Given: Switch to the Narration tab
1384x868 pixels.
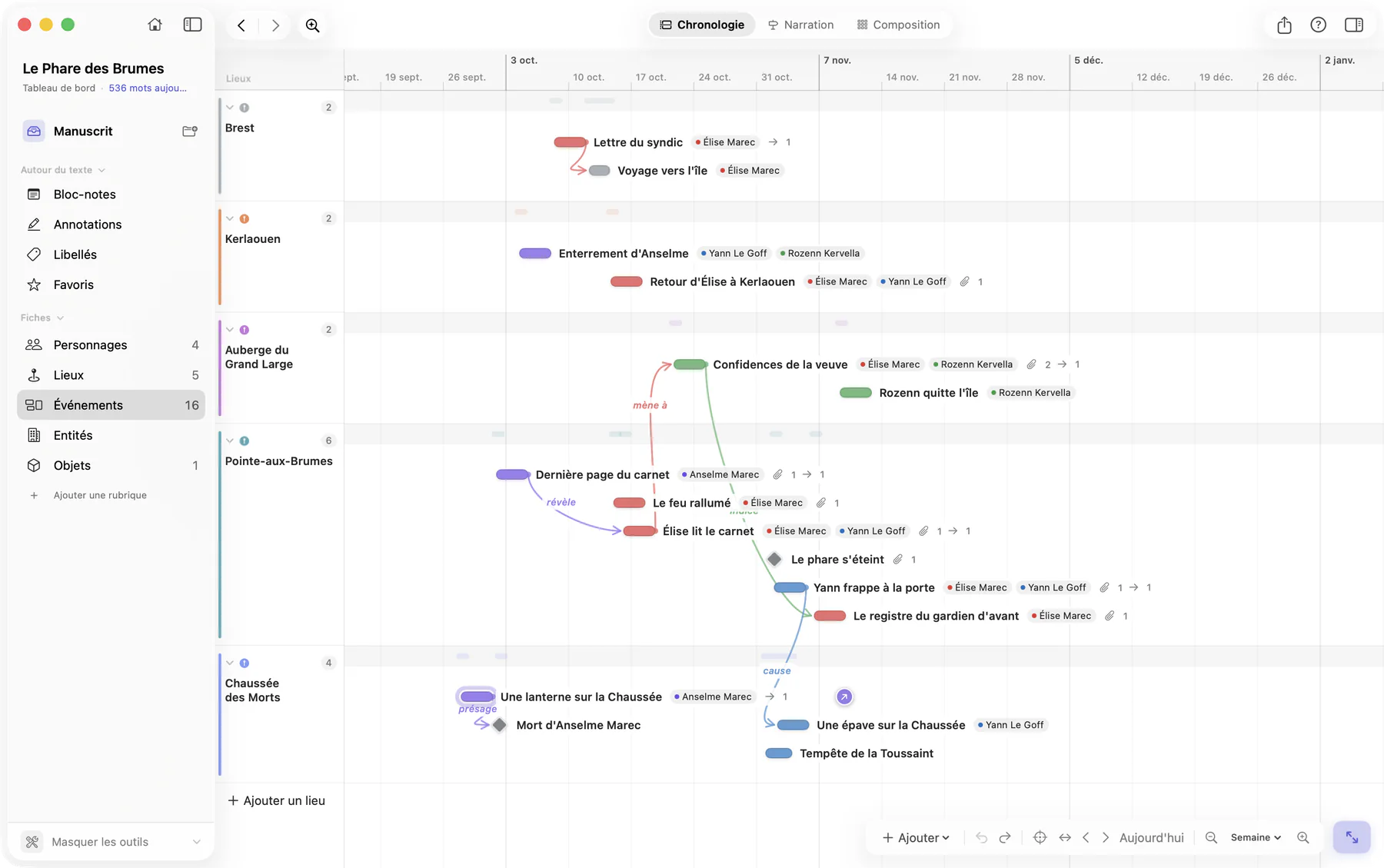Looking at the screenshot, I should 800,25.
